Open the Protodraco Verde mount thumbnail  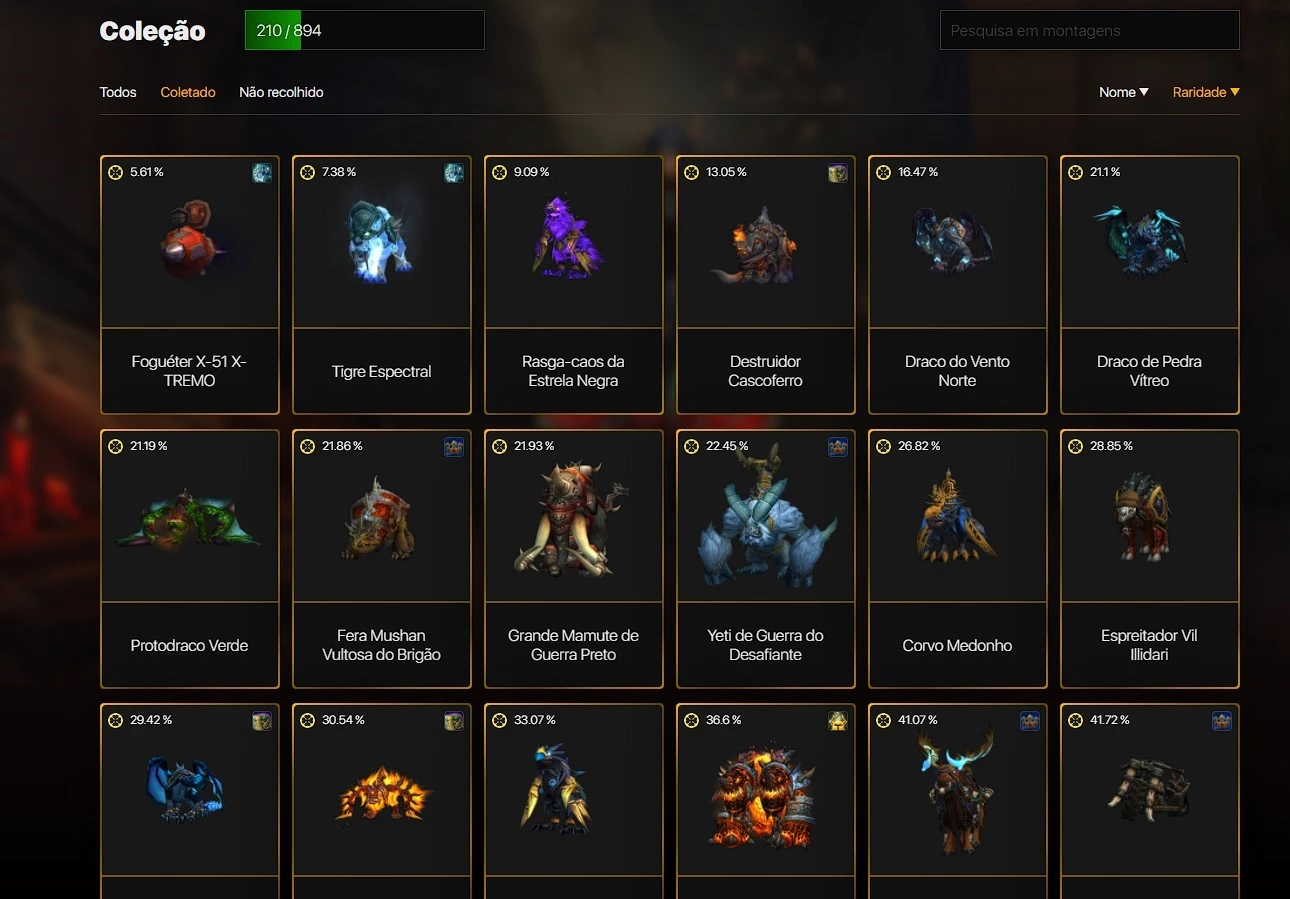pos(190,516)
